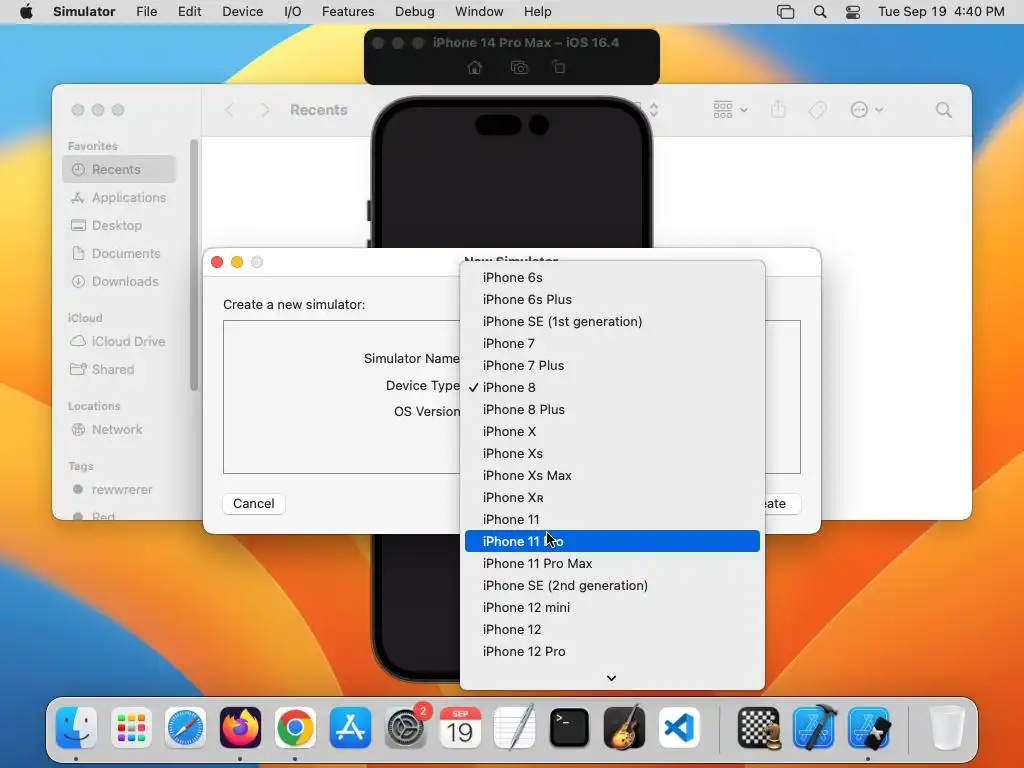Open Launchpad in the Dock

pos(131,727)
